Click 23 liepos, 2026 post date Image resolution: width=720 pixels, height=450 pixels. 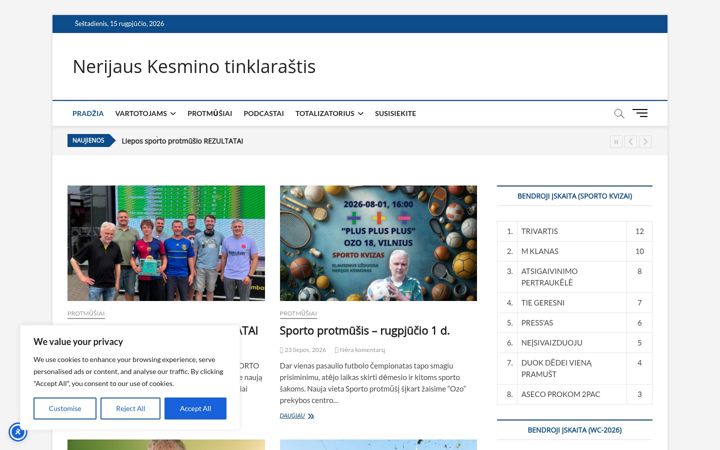click(x=303, y=350)
